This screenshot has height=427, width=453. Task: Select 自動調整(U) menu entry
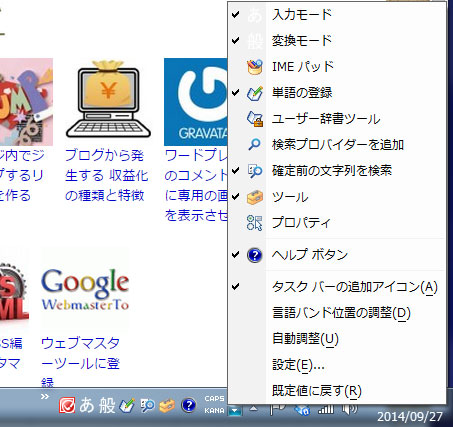[x=337, y=338]
